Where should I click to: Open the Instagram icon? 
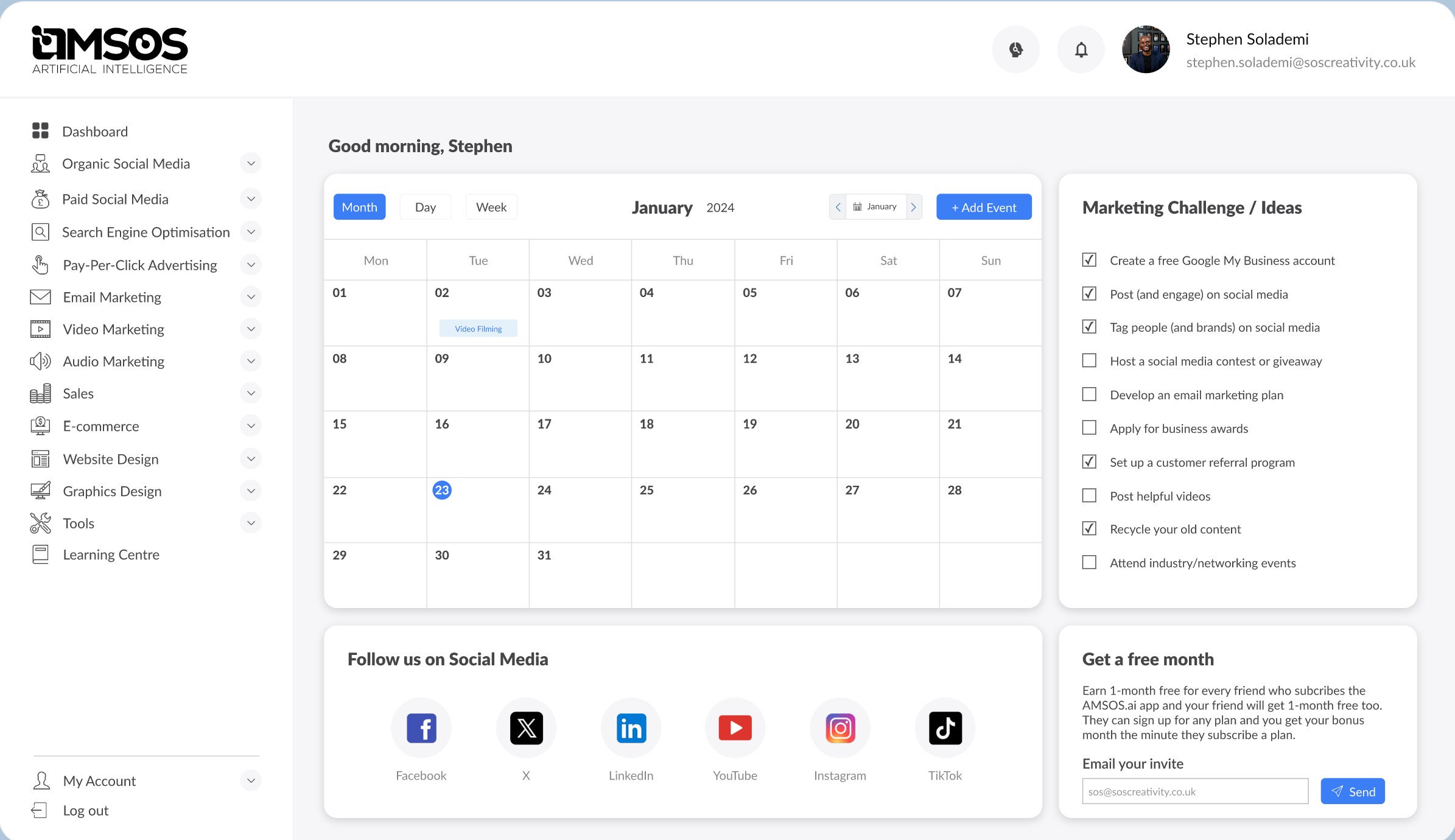tap(840, 728)
